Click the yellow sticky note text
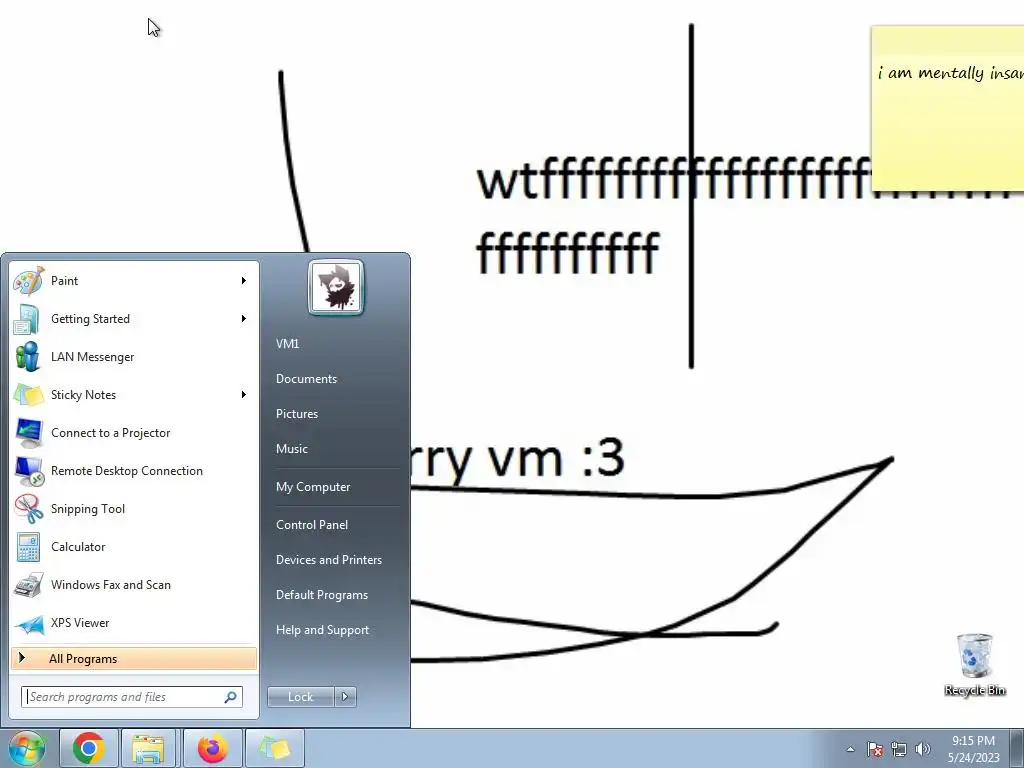Screen dimensions: 1024x768 tap(950, 72)
